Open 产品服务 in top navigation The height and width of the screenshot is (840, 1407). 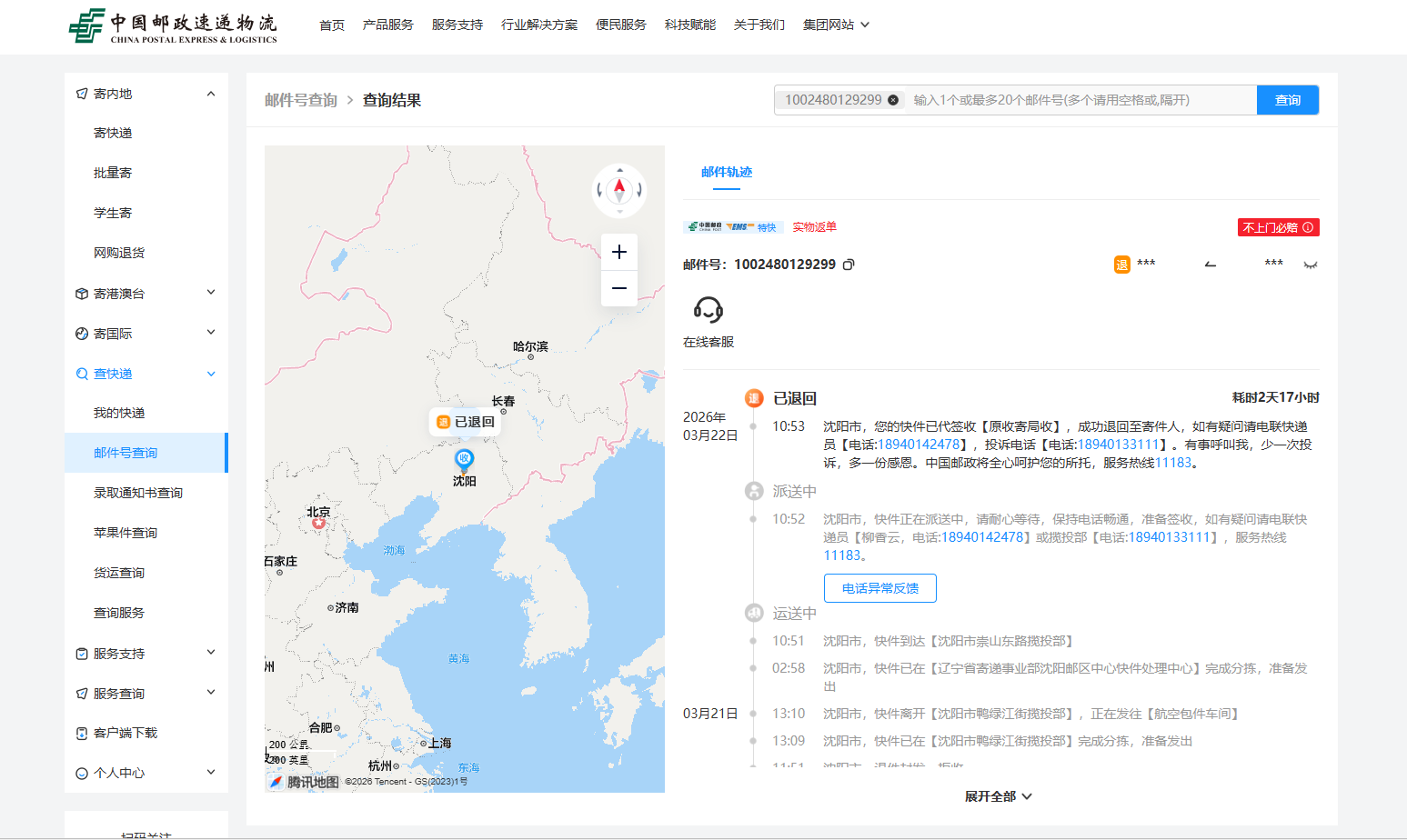[387, 25]
